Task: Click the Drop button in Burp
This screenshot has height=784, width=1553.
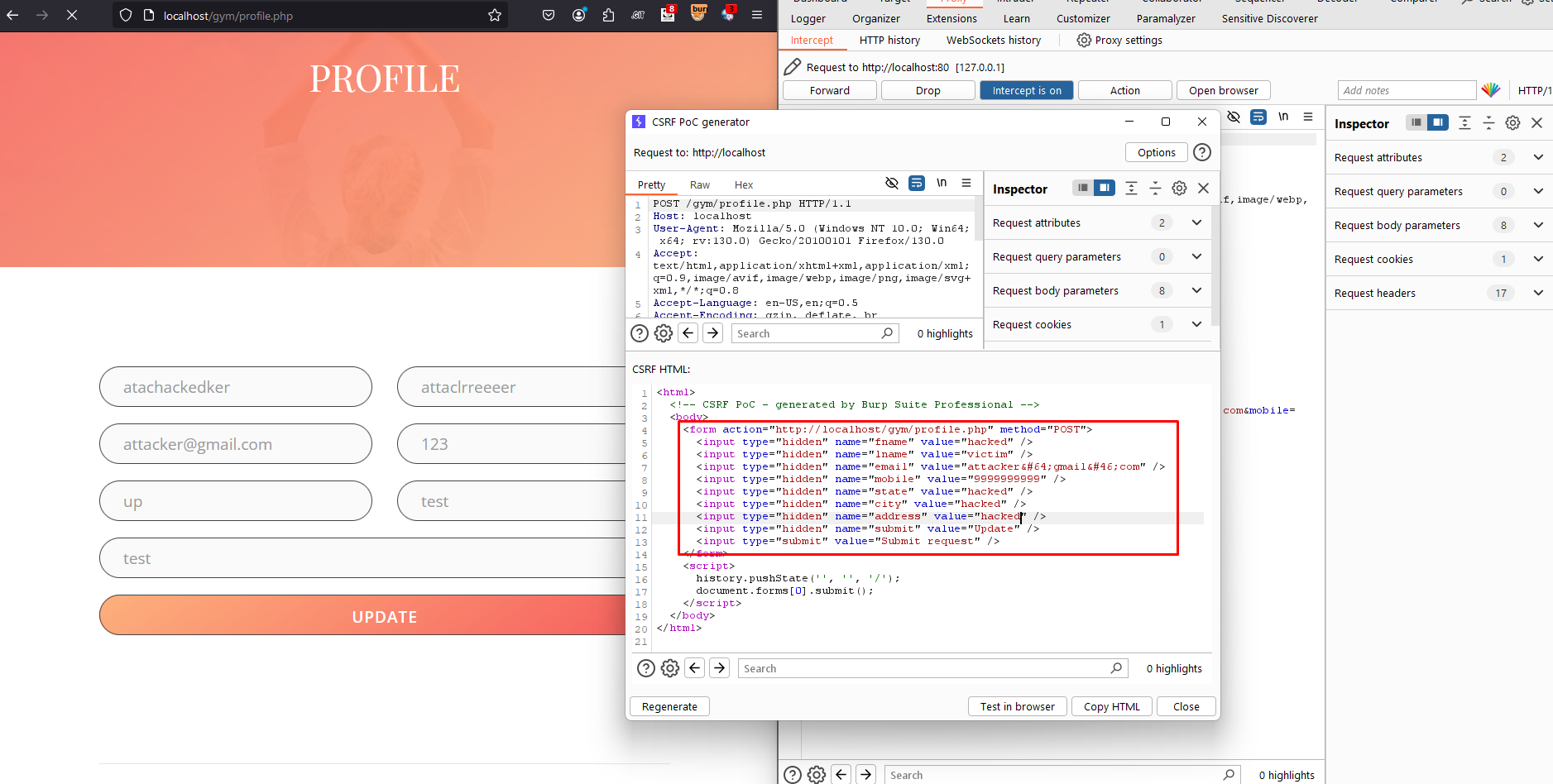Action: pyautogui.click(x=928, y=90)
